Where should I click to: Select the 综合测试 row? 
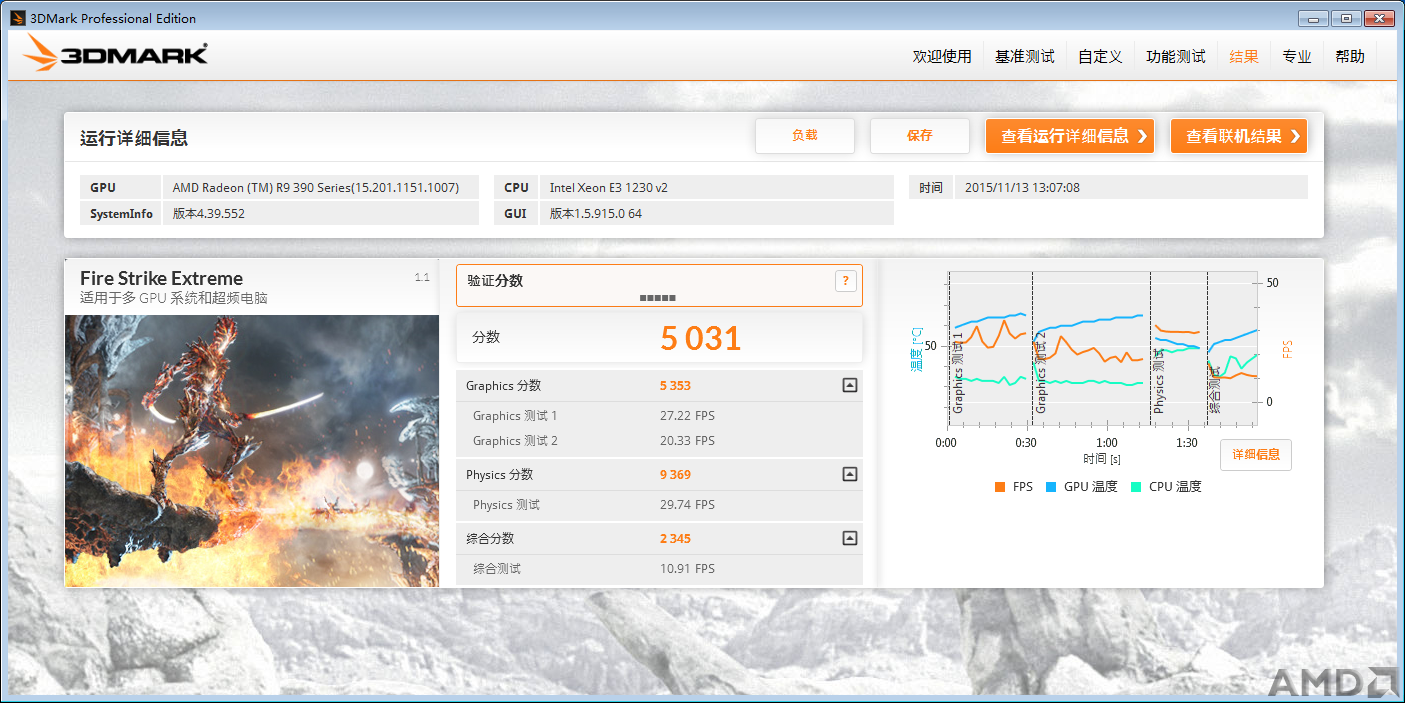click(659, 569)
